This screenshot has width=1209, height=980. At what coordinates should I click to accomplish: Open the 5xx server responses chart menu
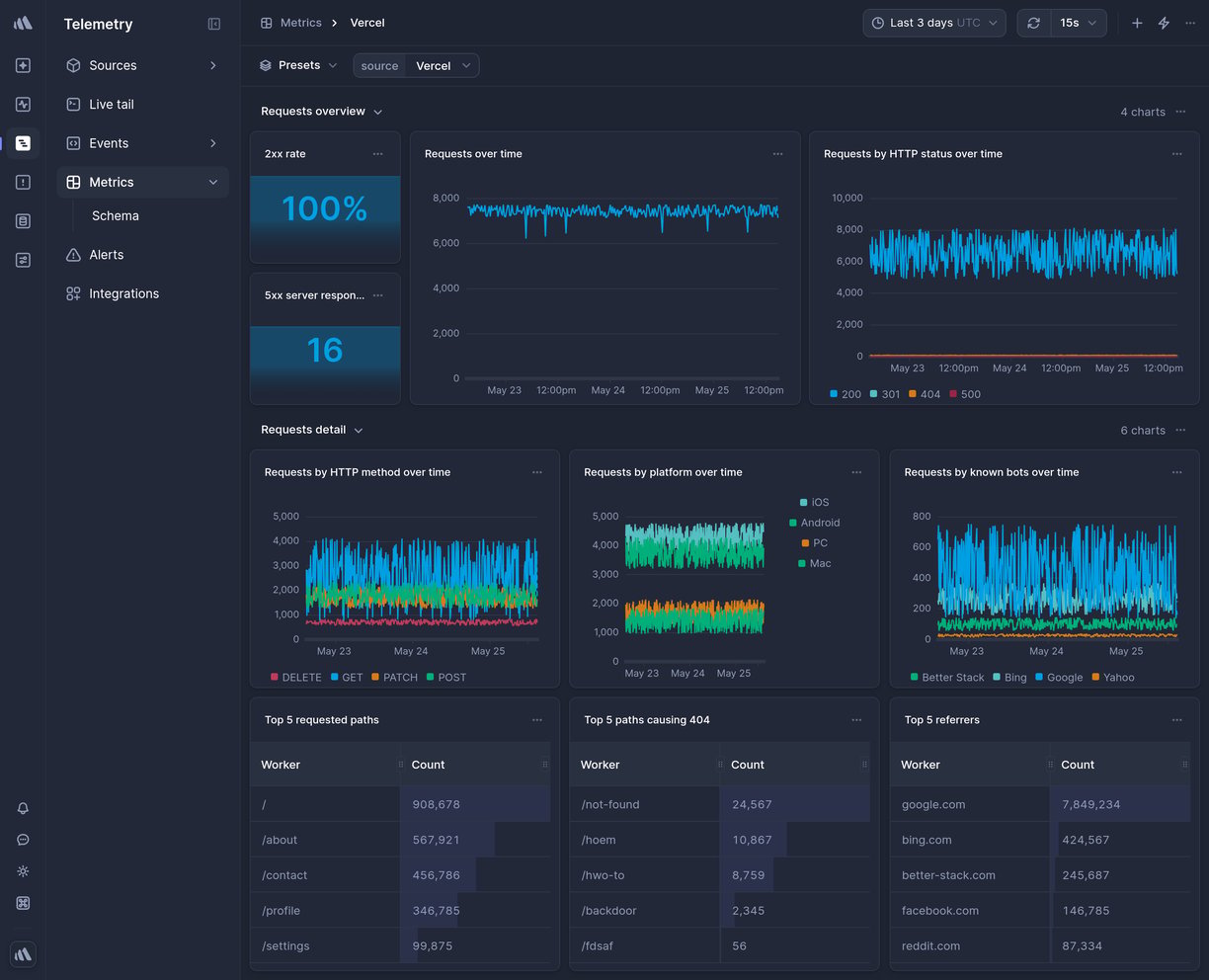pyautogui.click(x=378, y=295)
